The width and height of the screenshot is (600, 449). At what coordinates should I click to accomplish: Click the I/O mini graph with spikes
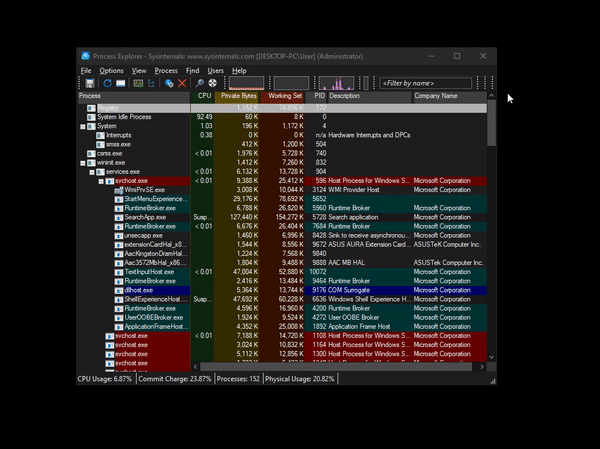coord(336,83)
